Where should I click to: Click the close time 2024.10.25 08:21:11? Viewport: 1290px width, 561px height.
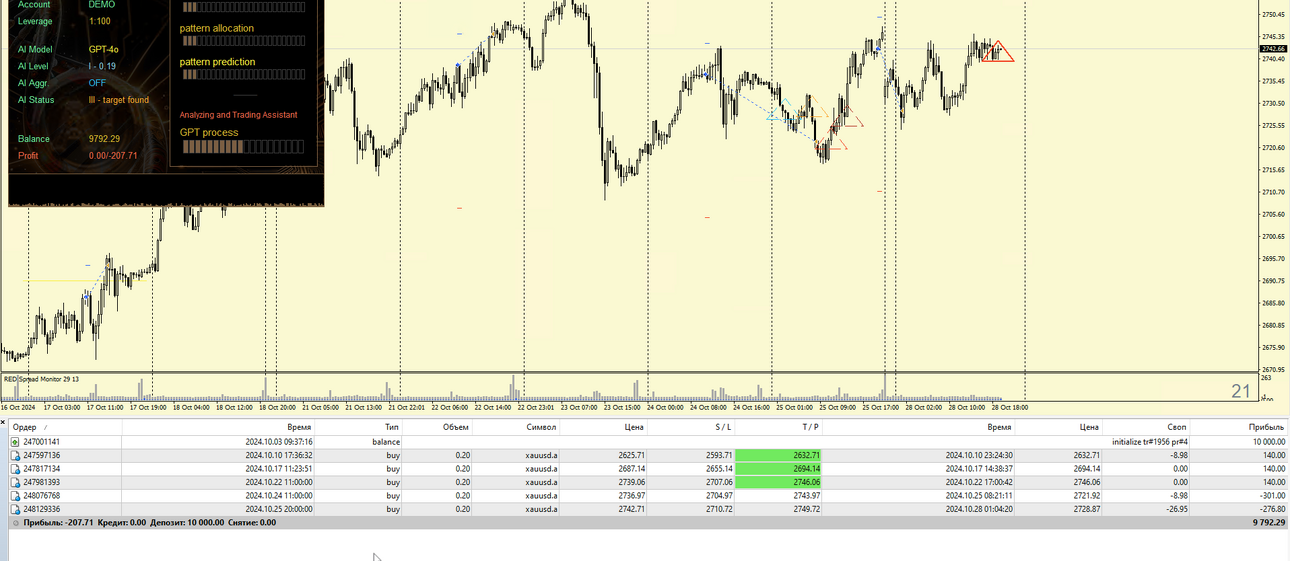click(981, 495)
